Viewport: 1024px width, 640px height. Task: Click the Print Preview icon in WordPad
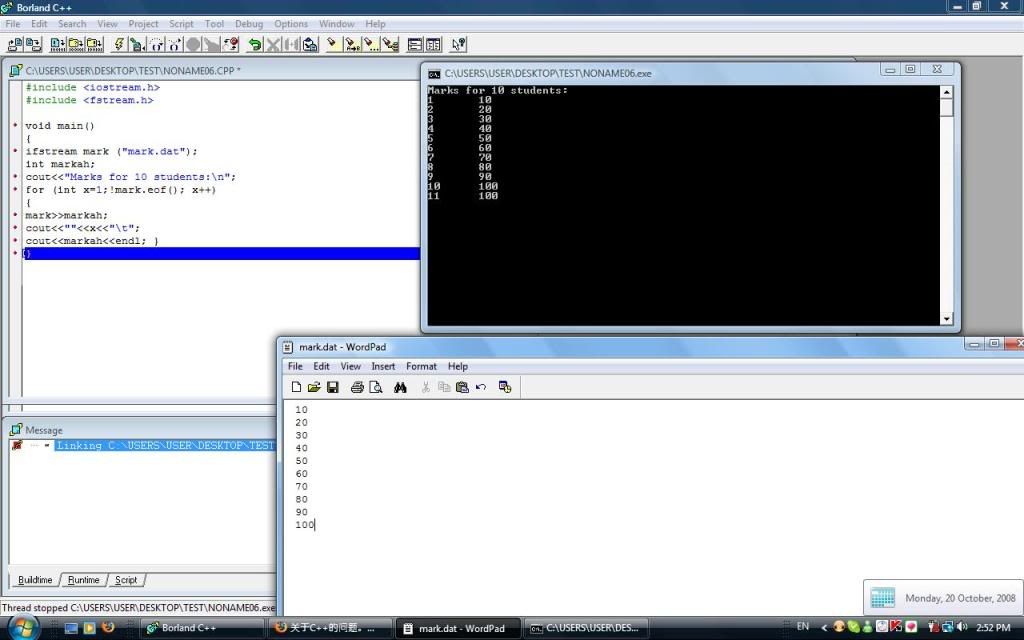pos(375,387)
